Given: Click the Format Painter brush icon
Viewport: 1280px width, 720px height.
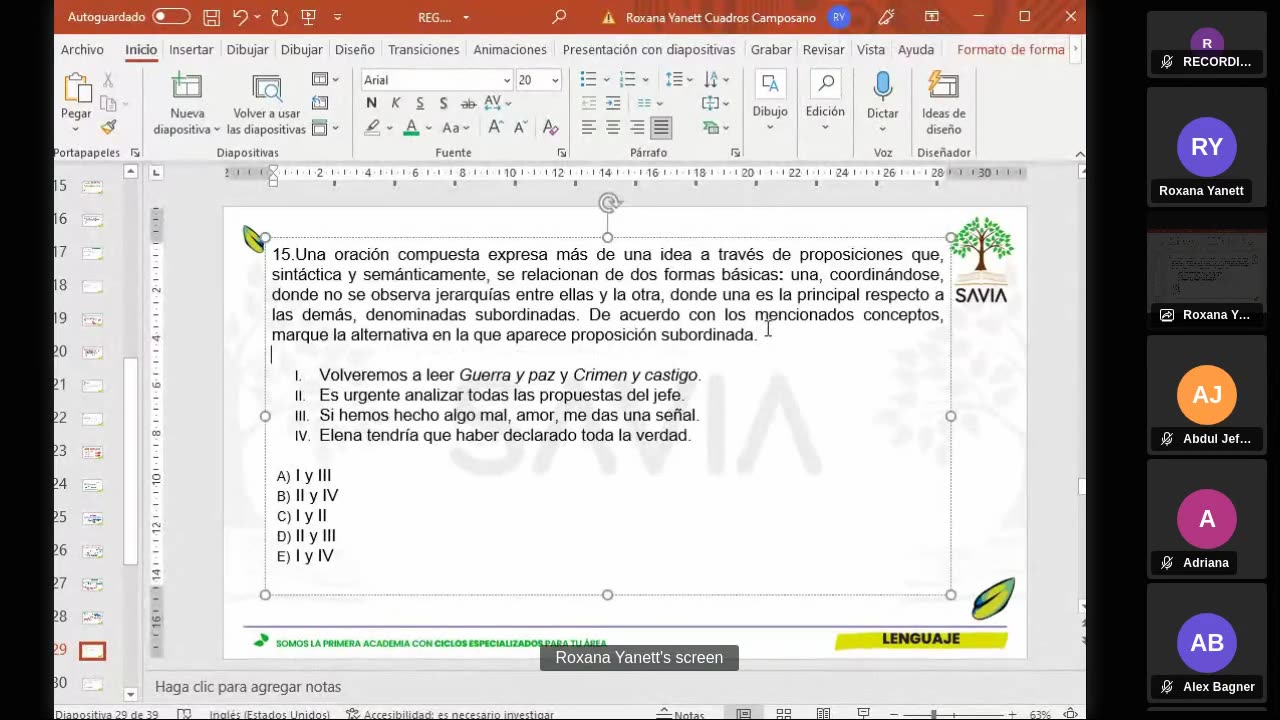Looking at the screenshot, I should click(x=109, y=127).
